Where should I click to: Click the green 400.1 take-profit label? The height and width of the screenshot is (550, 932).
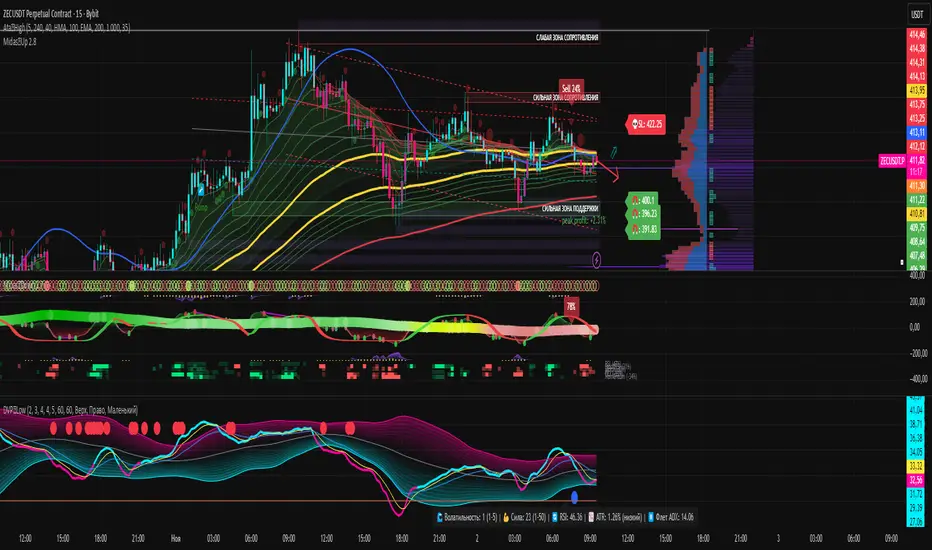coord(643,200)
